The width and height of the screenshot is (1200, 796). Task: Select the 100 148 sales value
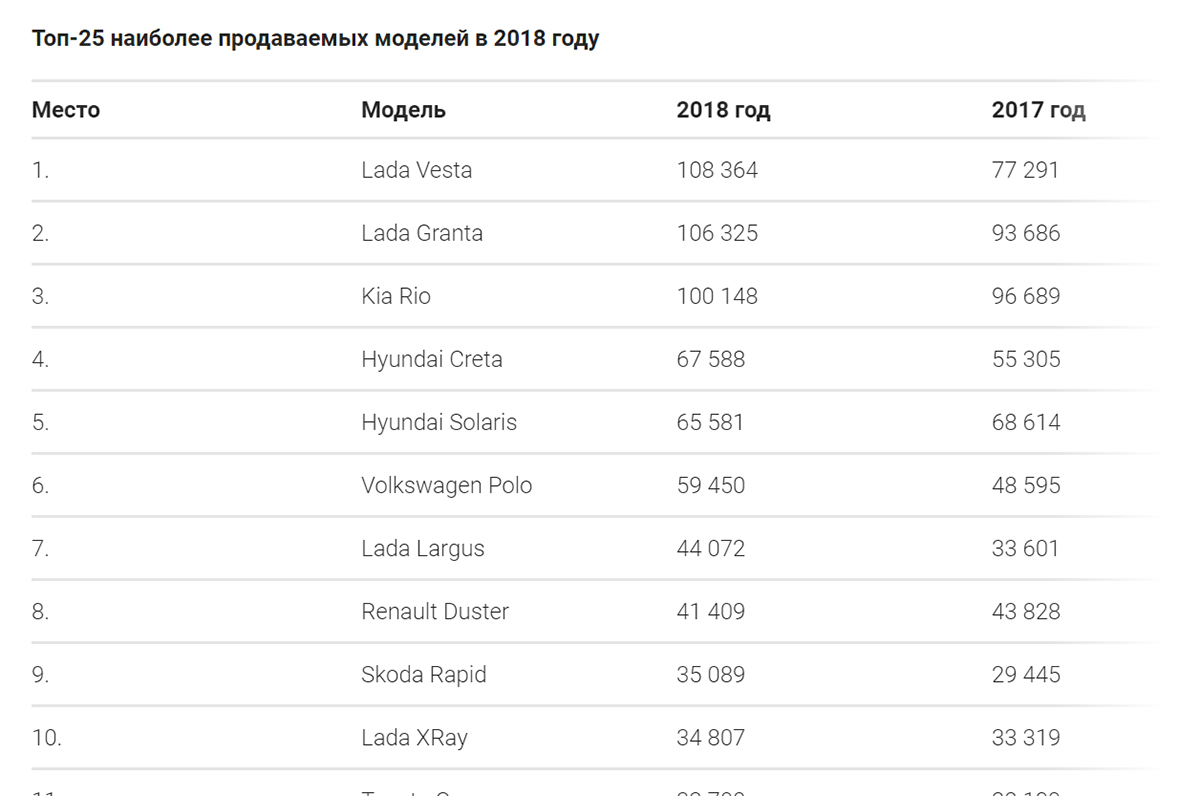tap(717, 296)
